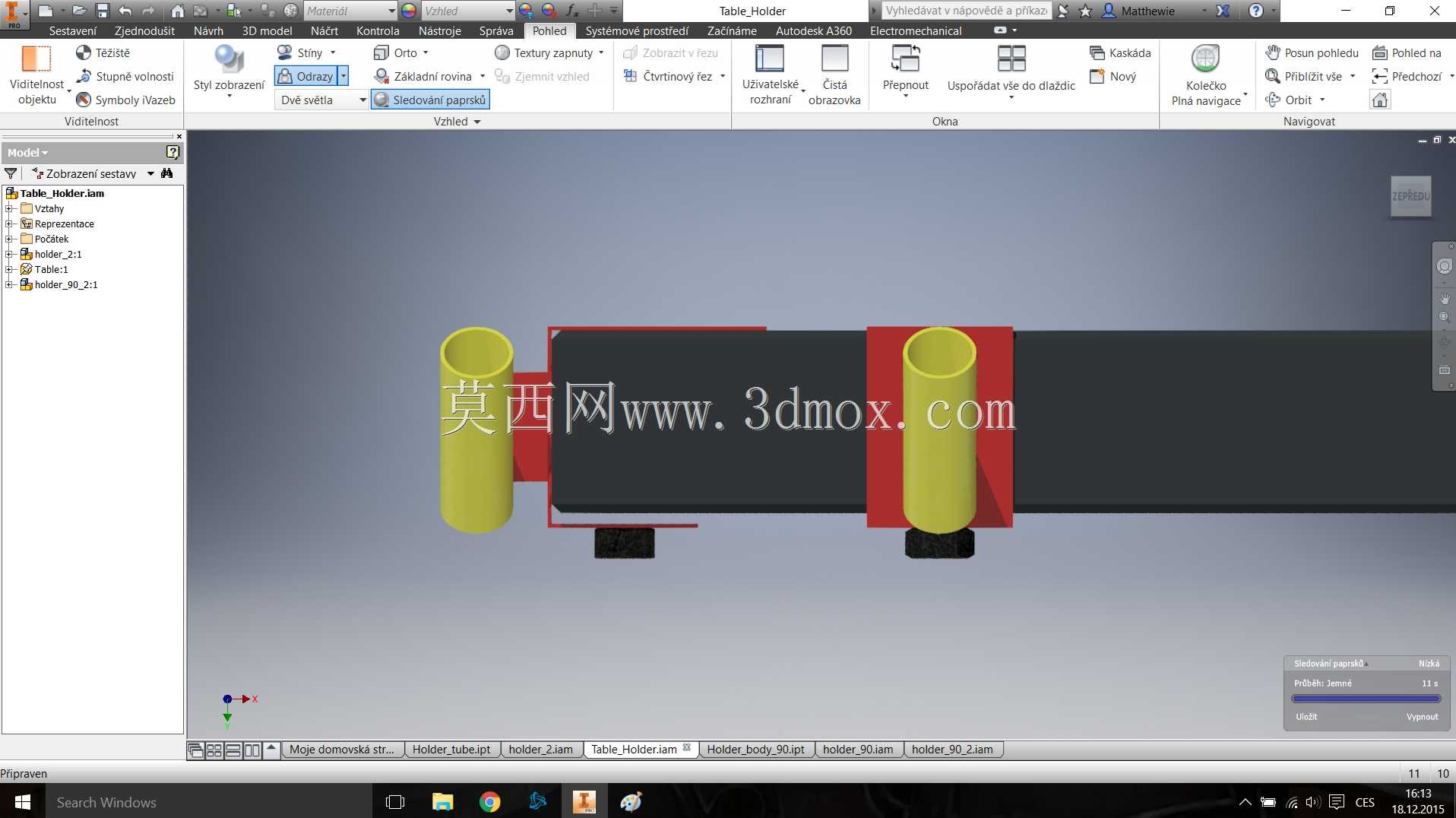Click the New file icon
The width and height of the screenshot is (1456, 818).
46,11
